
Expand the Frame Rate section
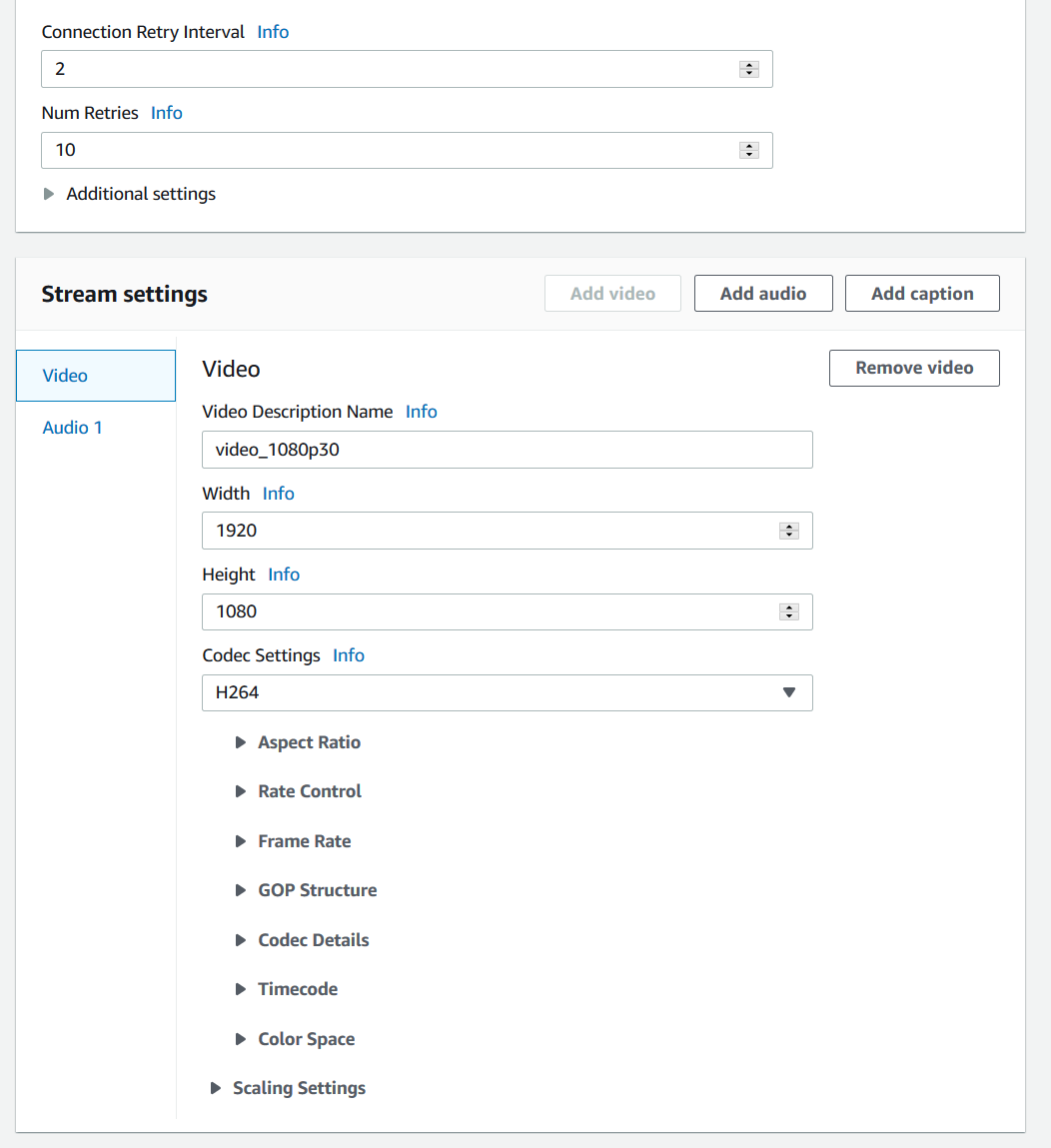pos(293,841)
